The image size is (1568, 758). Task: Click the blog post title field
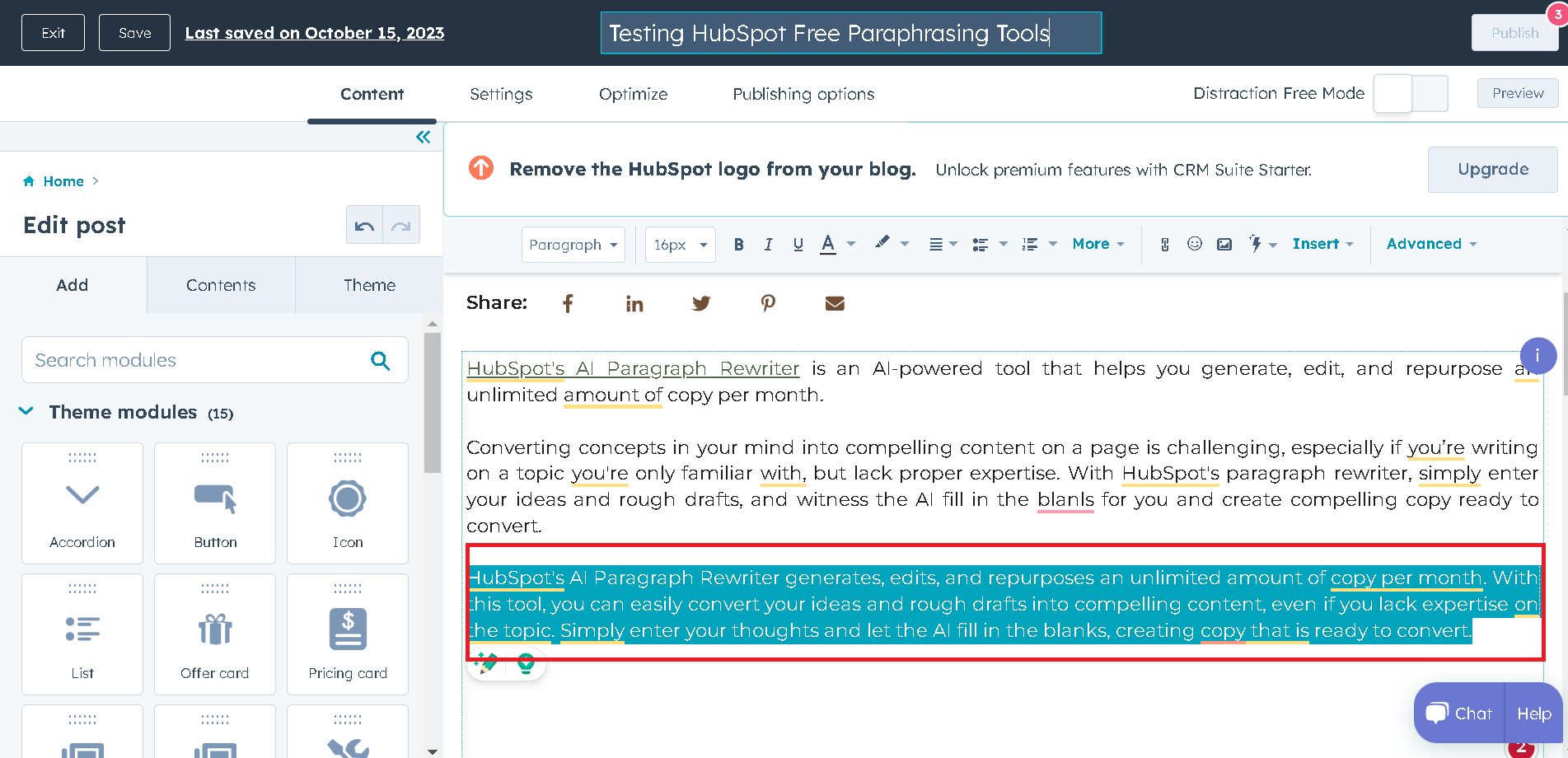(851, 33)
